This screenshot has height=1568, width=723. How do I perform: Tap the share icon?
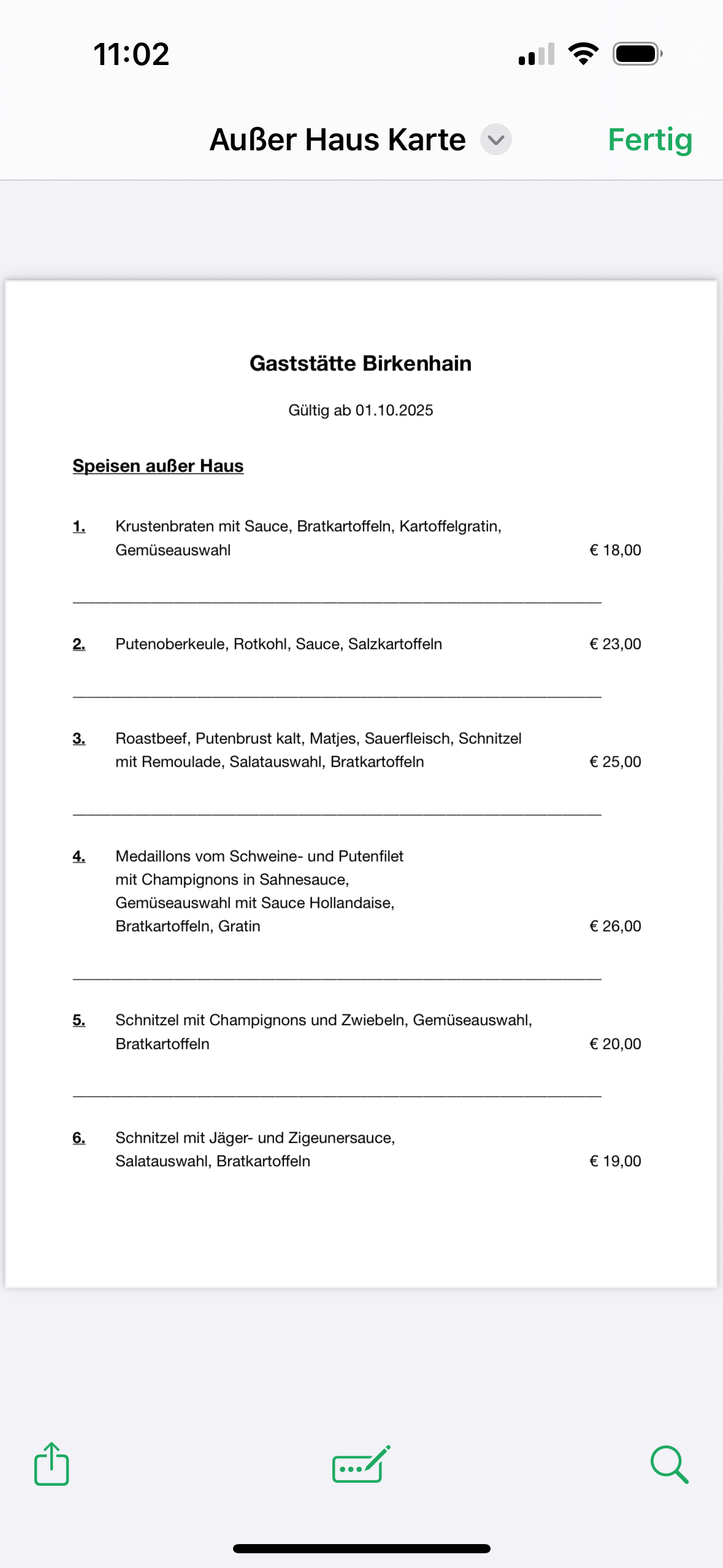pos(52,1464)
